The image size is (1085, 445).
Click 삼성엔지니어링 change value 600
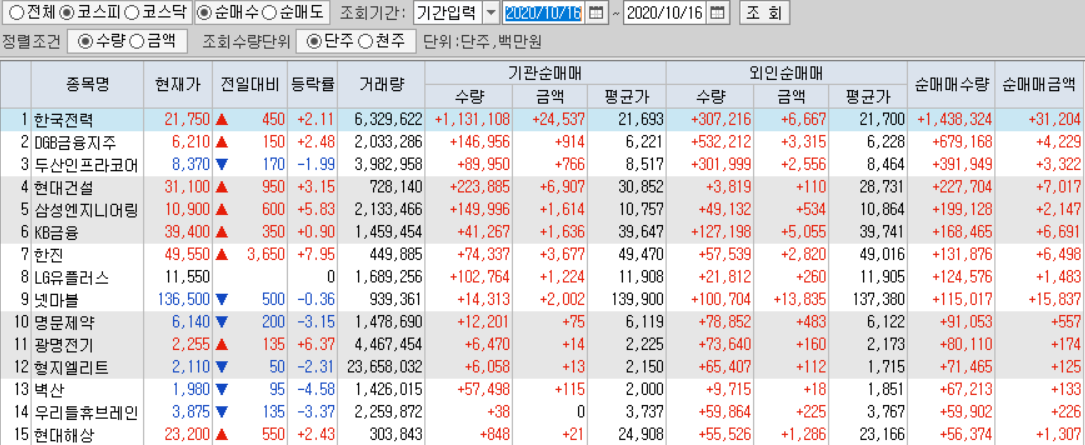(x=273, y=210)
